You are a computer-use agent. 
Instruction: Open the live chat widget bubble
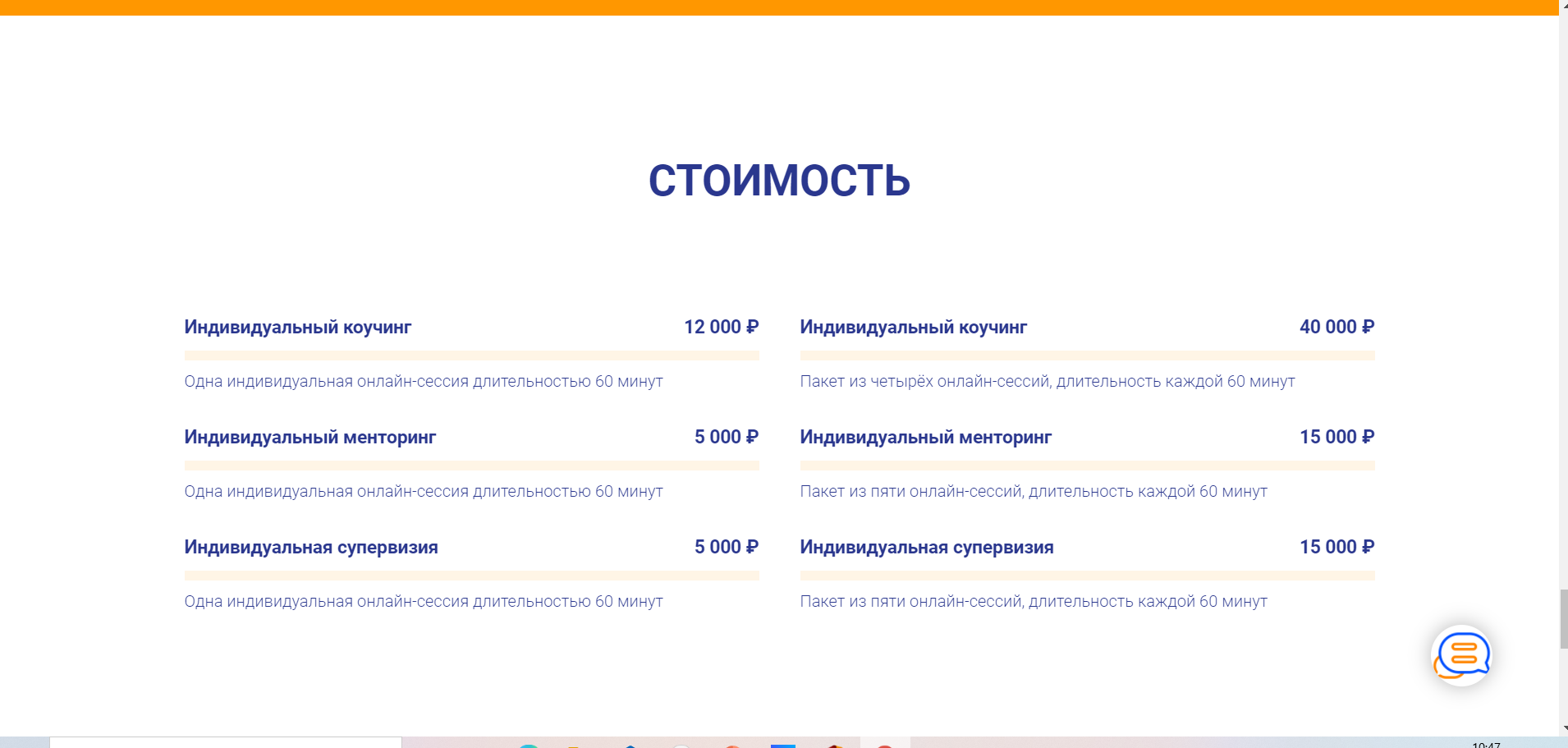point(1461,655)
